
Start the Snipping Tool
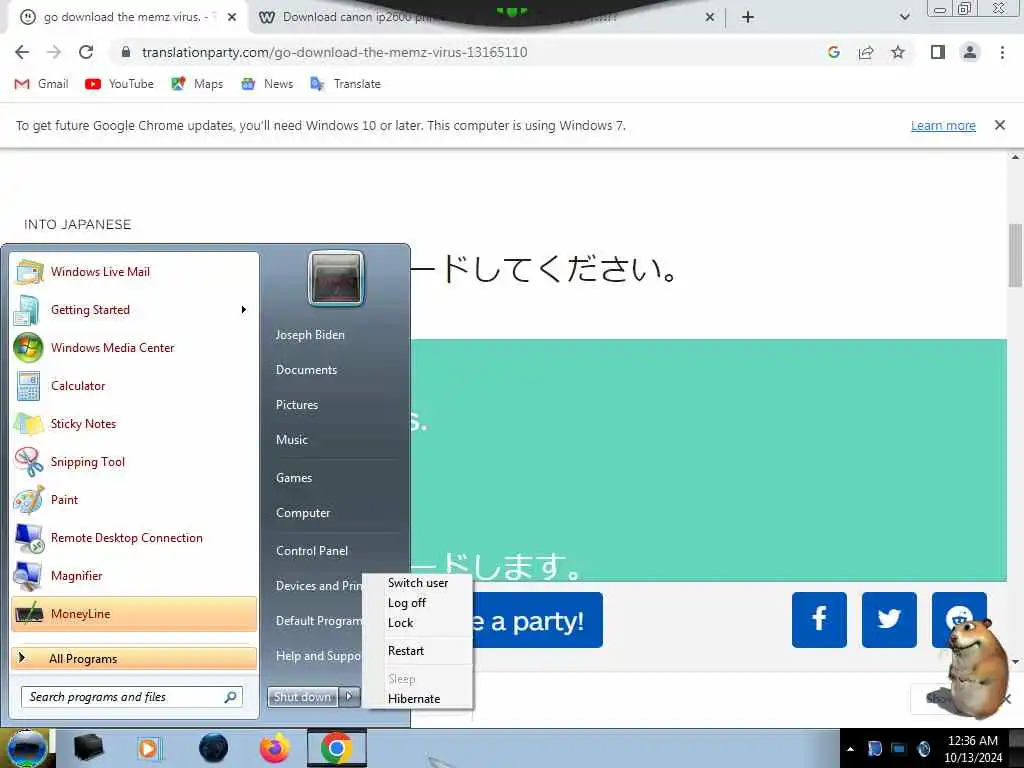pos(134,462)
